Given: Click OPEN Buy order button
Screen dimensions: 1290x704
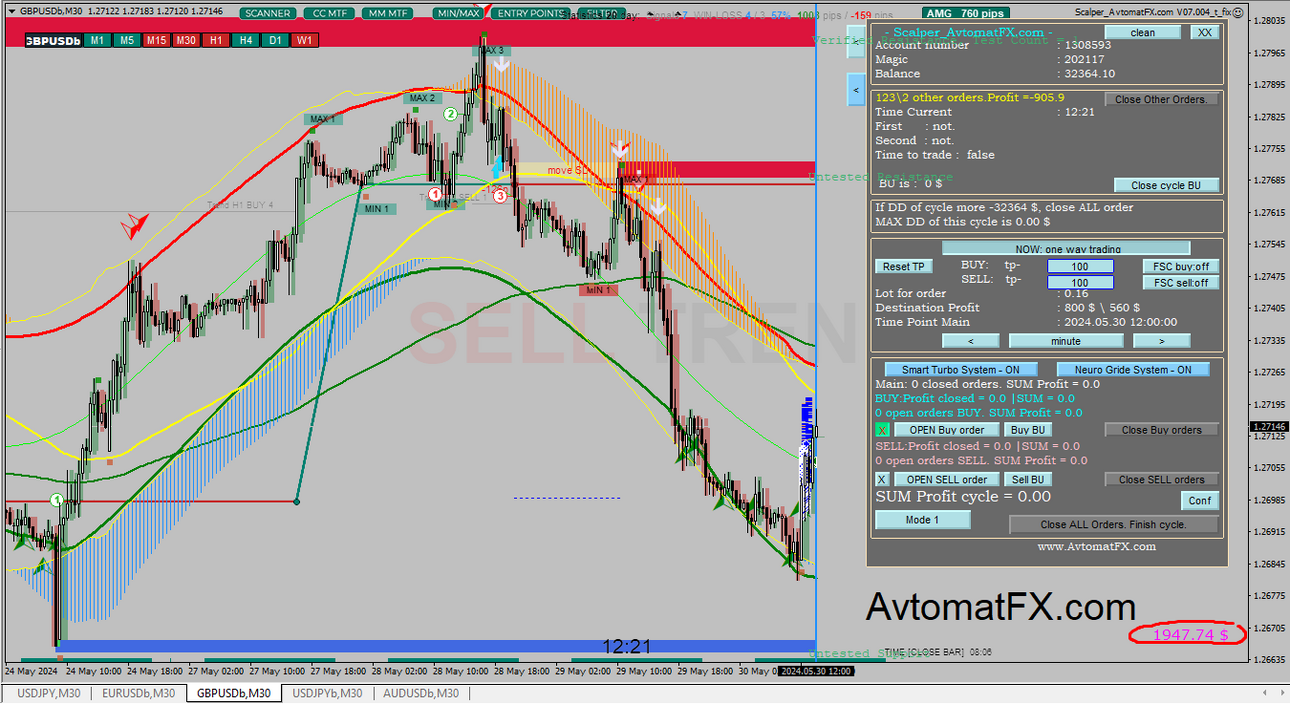Looking at the screenshot, I should click(946, 430).
